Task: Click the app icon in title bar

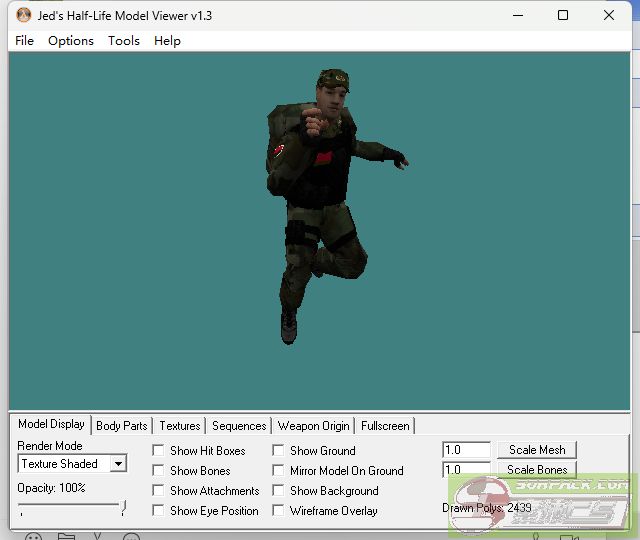Action: tap(24, 16)
